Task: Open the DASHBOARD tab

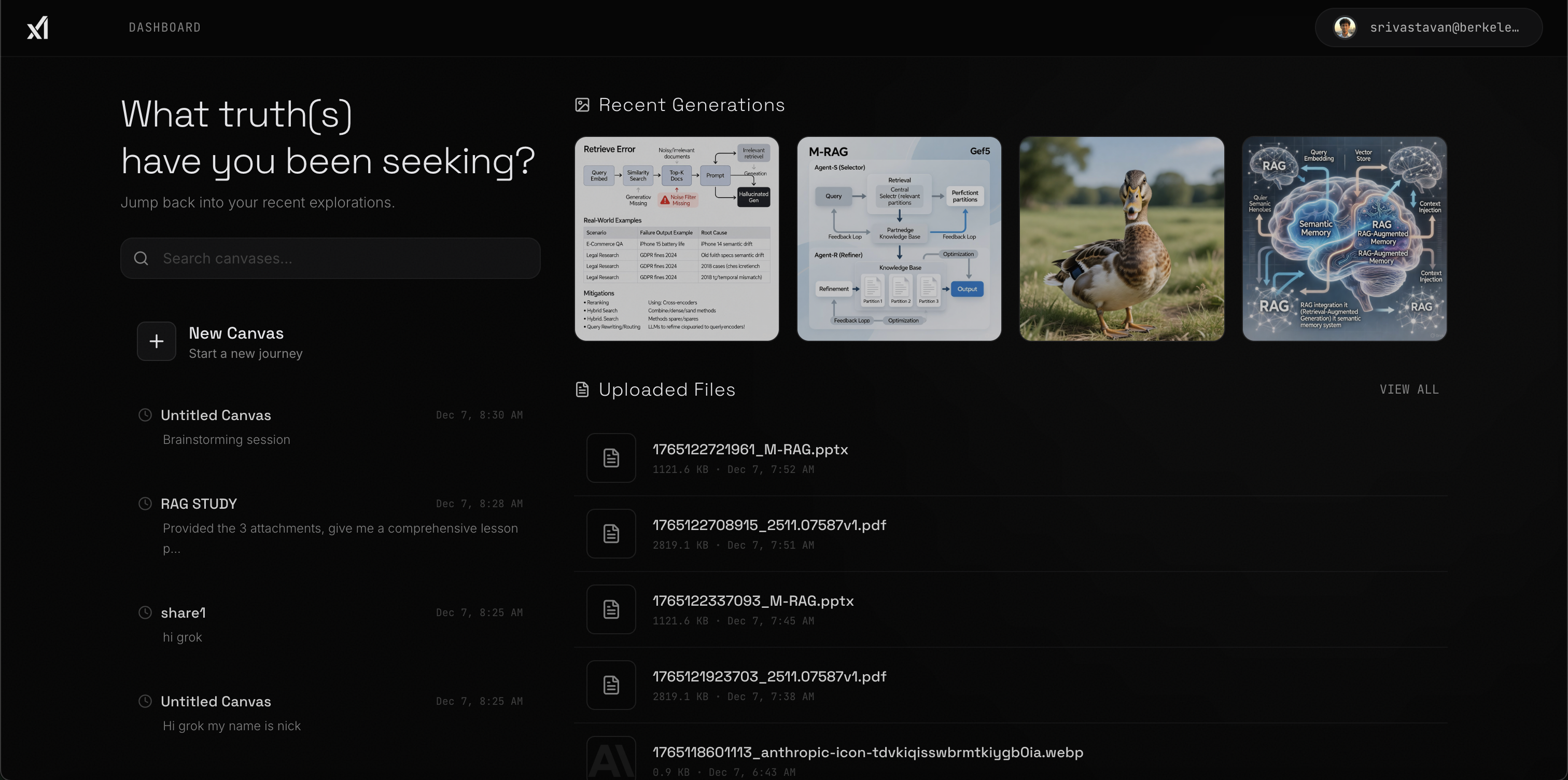Action: point(164,27)
